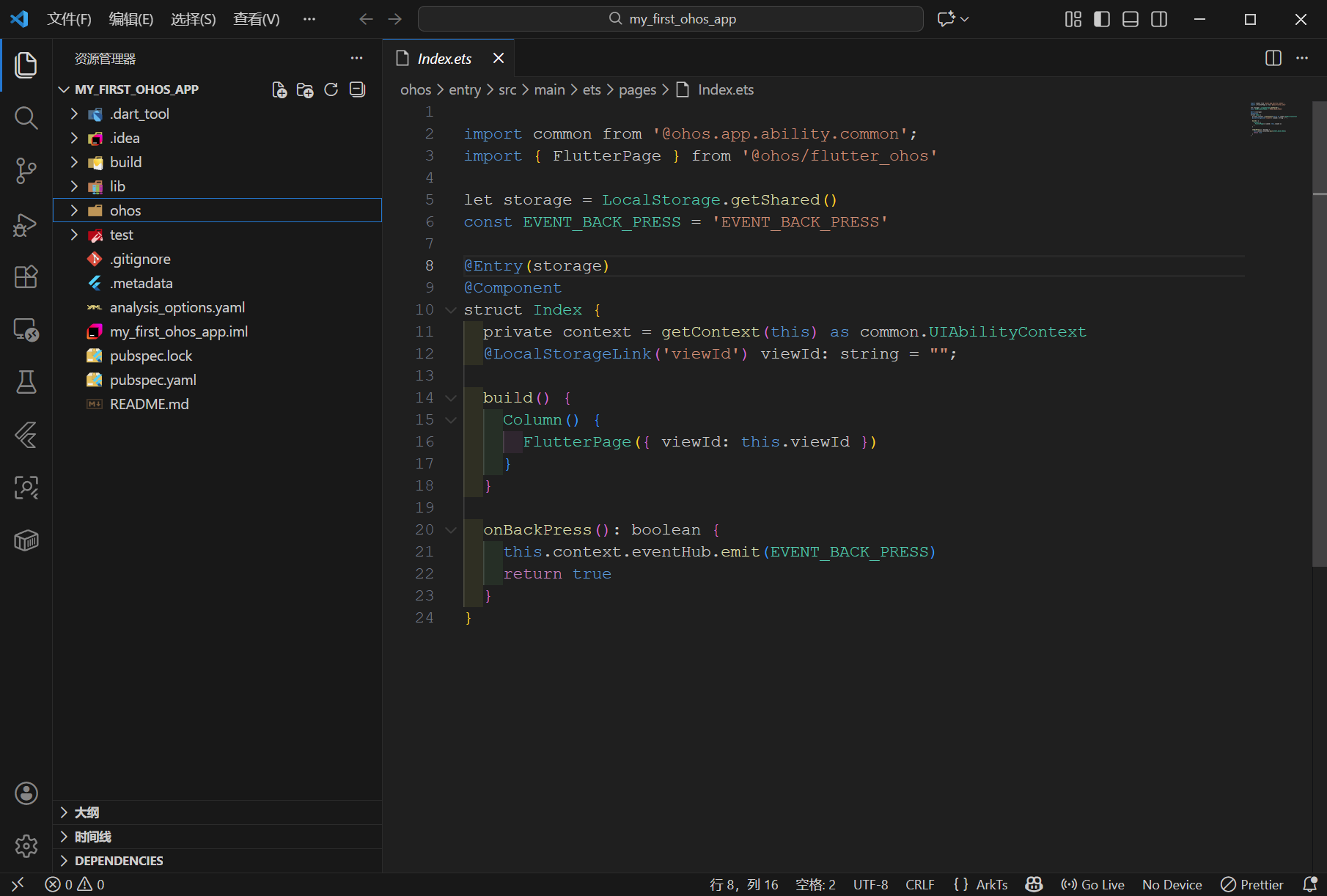1327x896 pixels.
Task: Toggle bottom panel visibility
Action: [x=1131, y=19]
